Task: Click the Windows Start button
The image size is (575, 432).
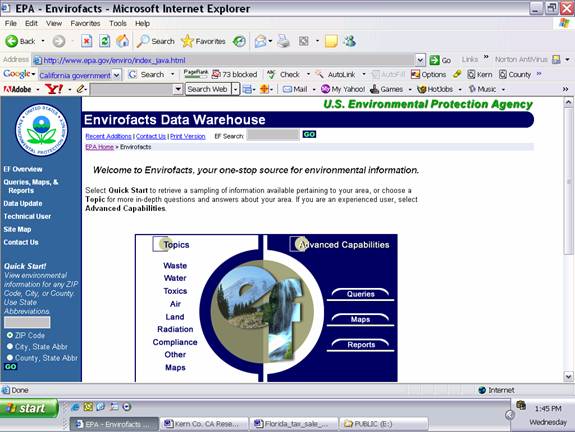Action: pos(29,408)
